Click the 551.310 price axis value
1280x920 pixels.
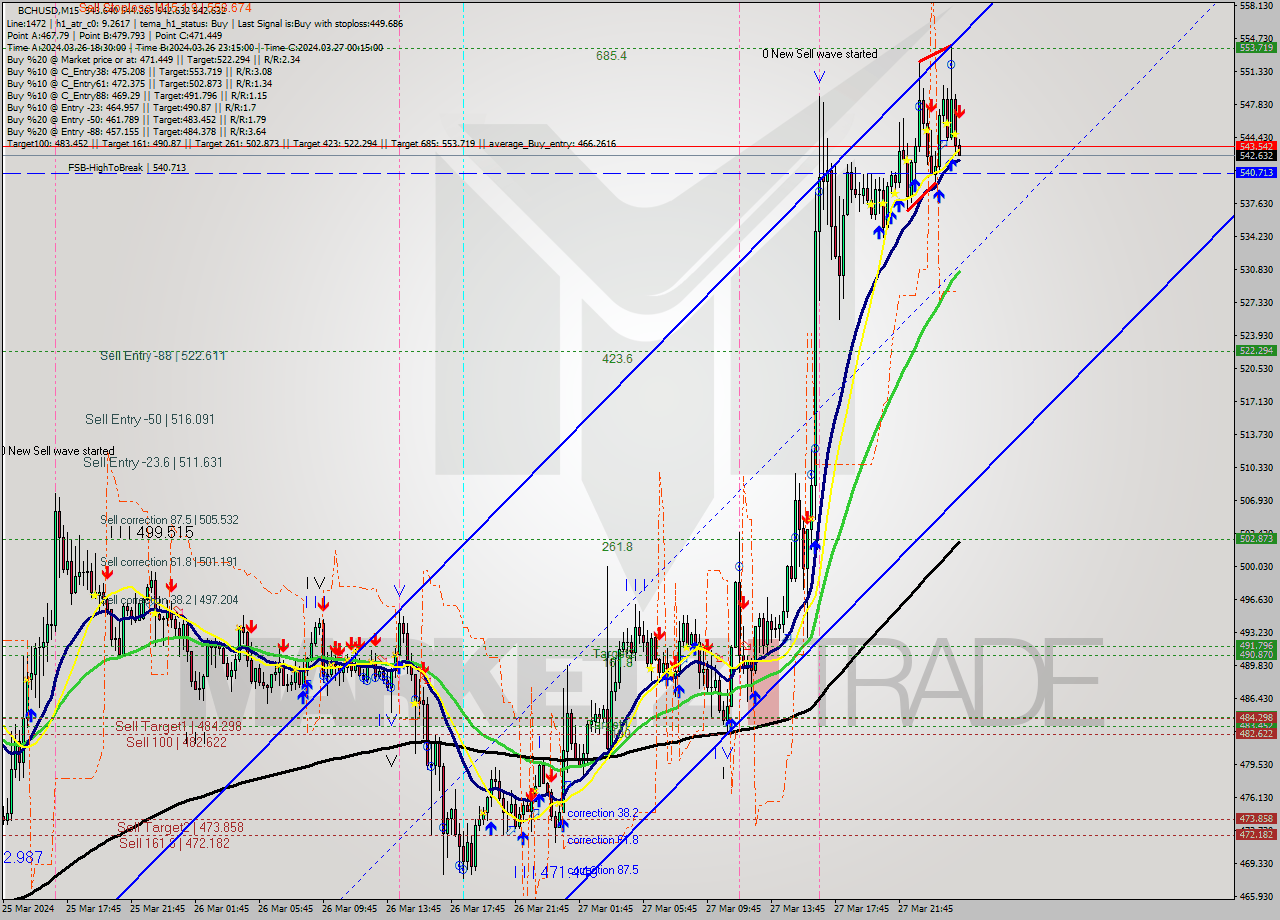coord(1256,72)
